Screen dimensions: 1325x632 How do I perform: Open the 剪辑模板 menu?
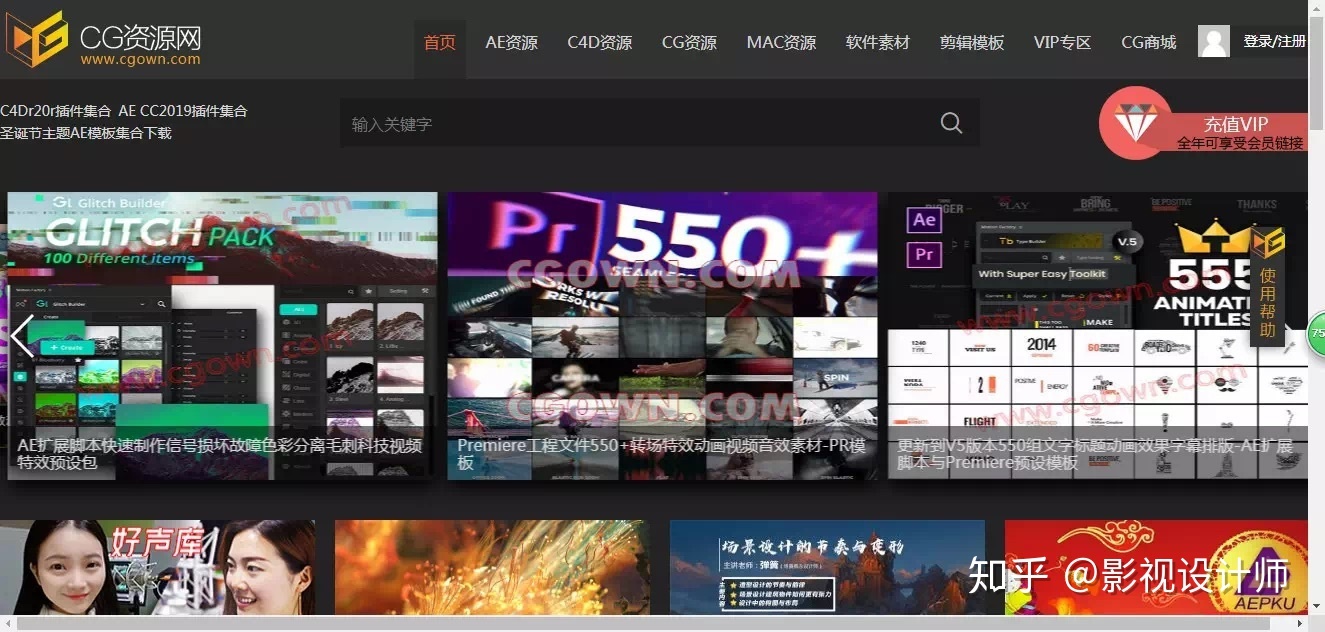[972, 42]
